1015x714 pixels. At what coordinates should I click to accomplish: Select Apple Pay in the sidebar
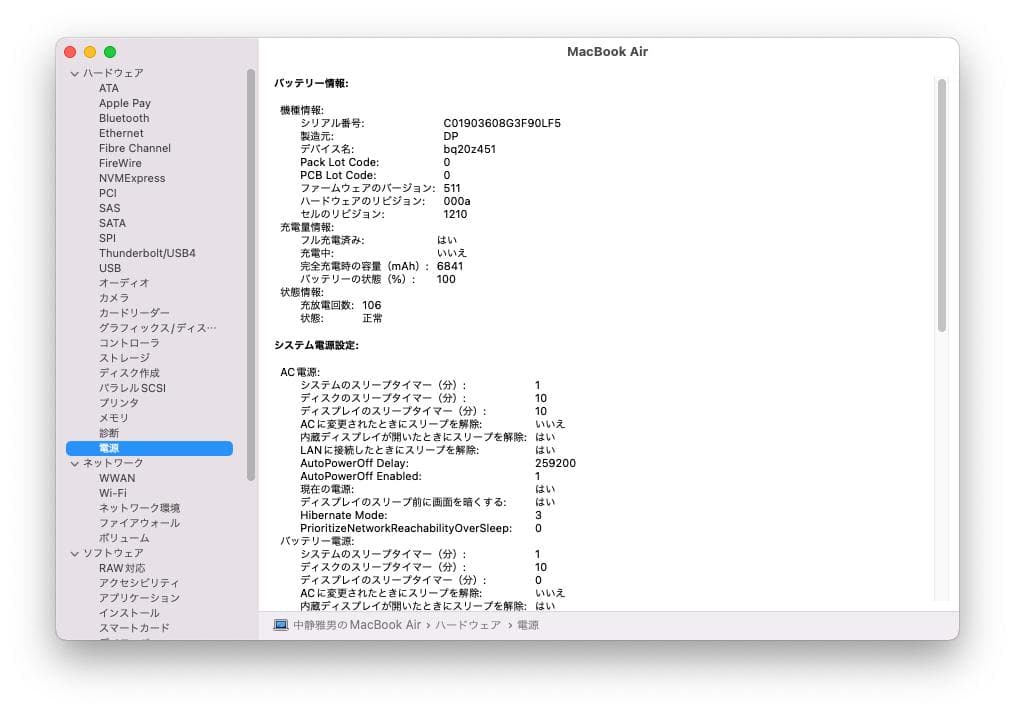[x=124, y=103]
